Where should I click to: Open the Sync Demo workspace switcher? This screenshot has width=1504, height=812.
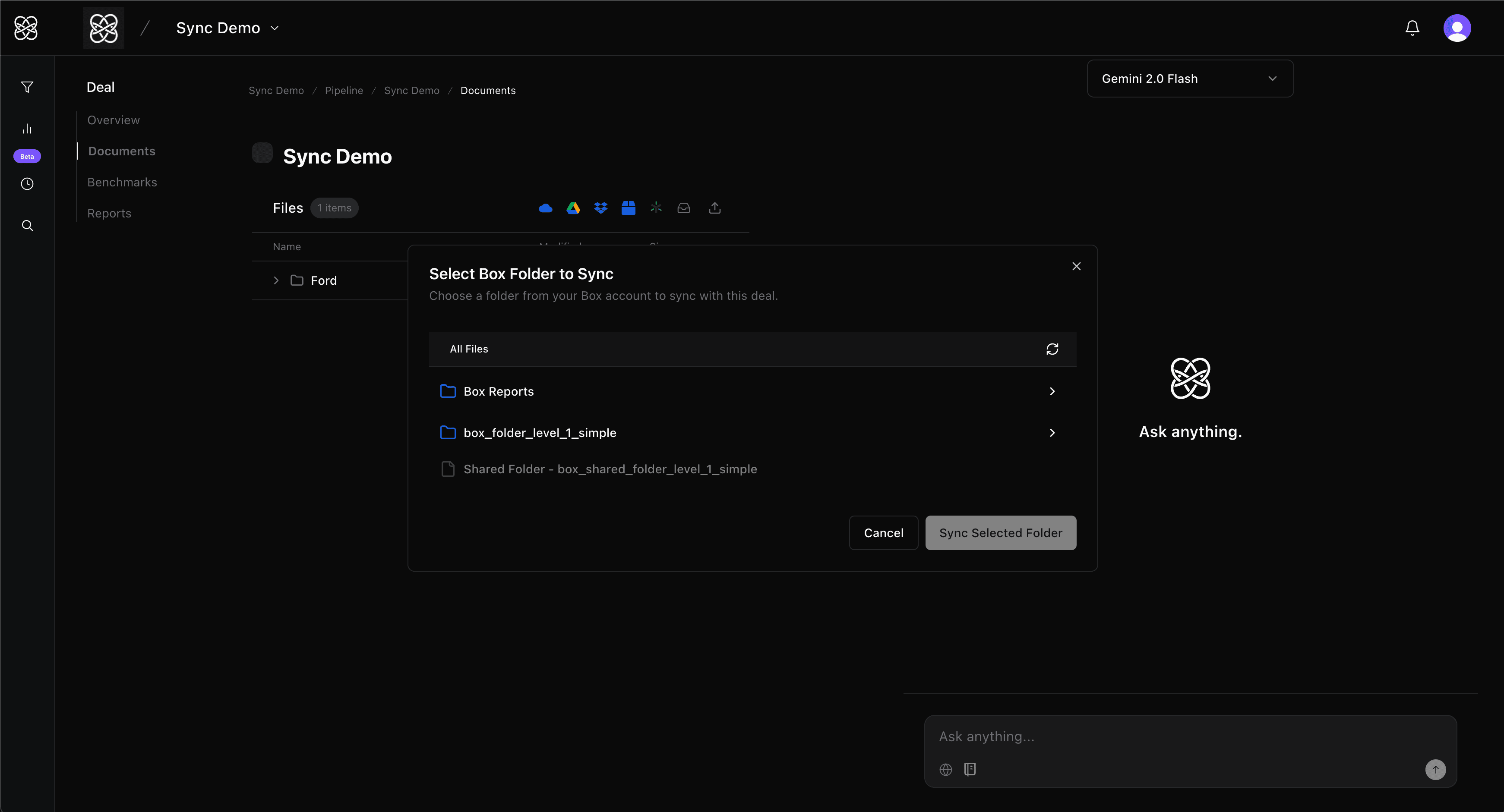[x=227, y=28]
